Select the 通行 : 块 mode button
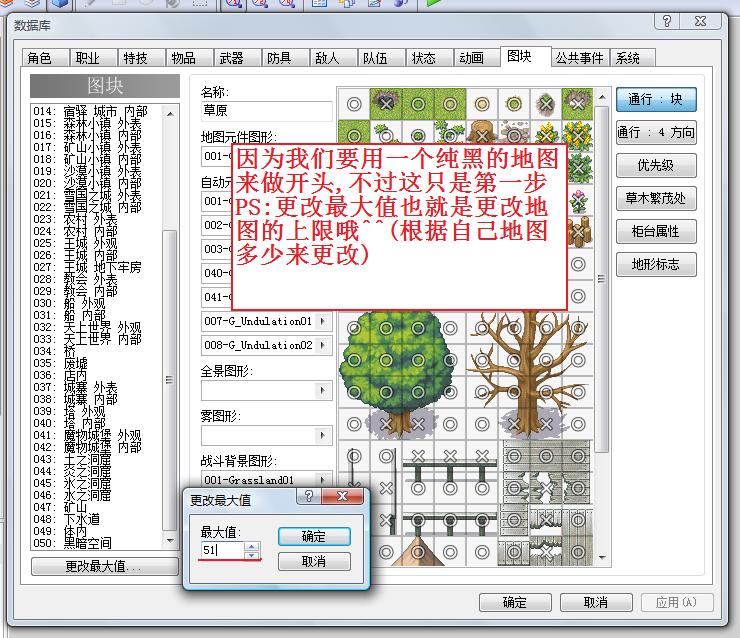Screen dimensions: 740x638 (656, 99)
